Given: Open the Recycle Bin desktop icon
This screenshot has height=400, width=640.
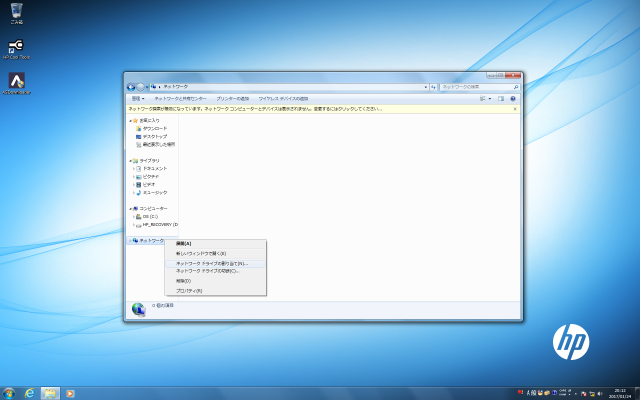Looking at the screenshot, I should (x=16, y=12).
